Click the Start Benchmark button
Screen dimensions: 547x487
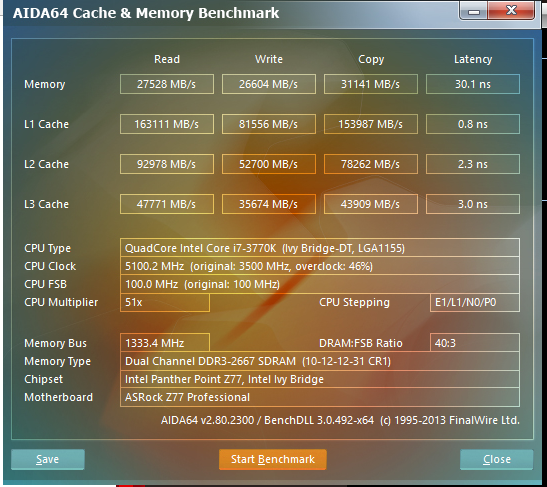pos(273,459)
